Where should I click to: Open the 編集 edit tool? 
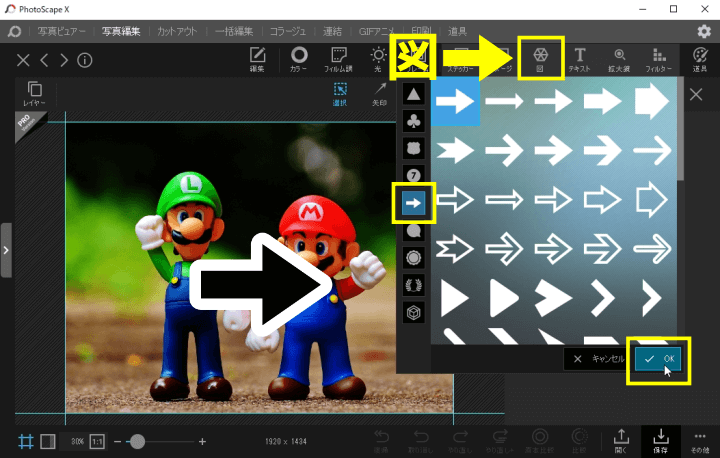[257, 59]
